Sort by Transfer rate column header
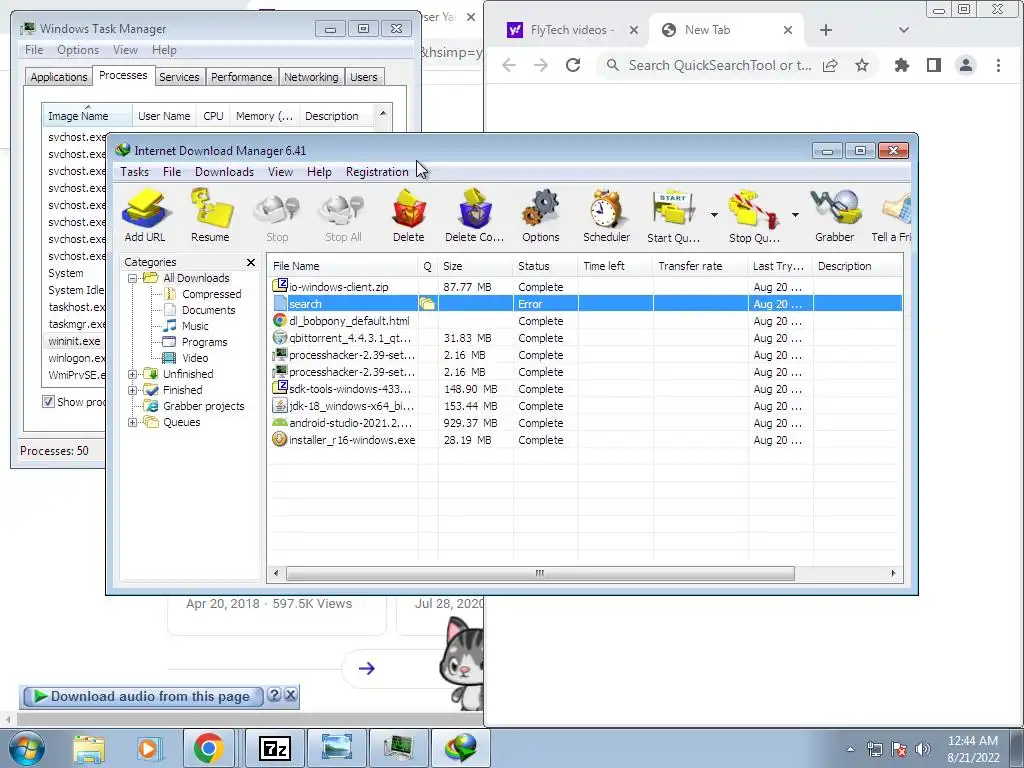This screenshot has height=768, width=1024. (x=700, y=266)
